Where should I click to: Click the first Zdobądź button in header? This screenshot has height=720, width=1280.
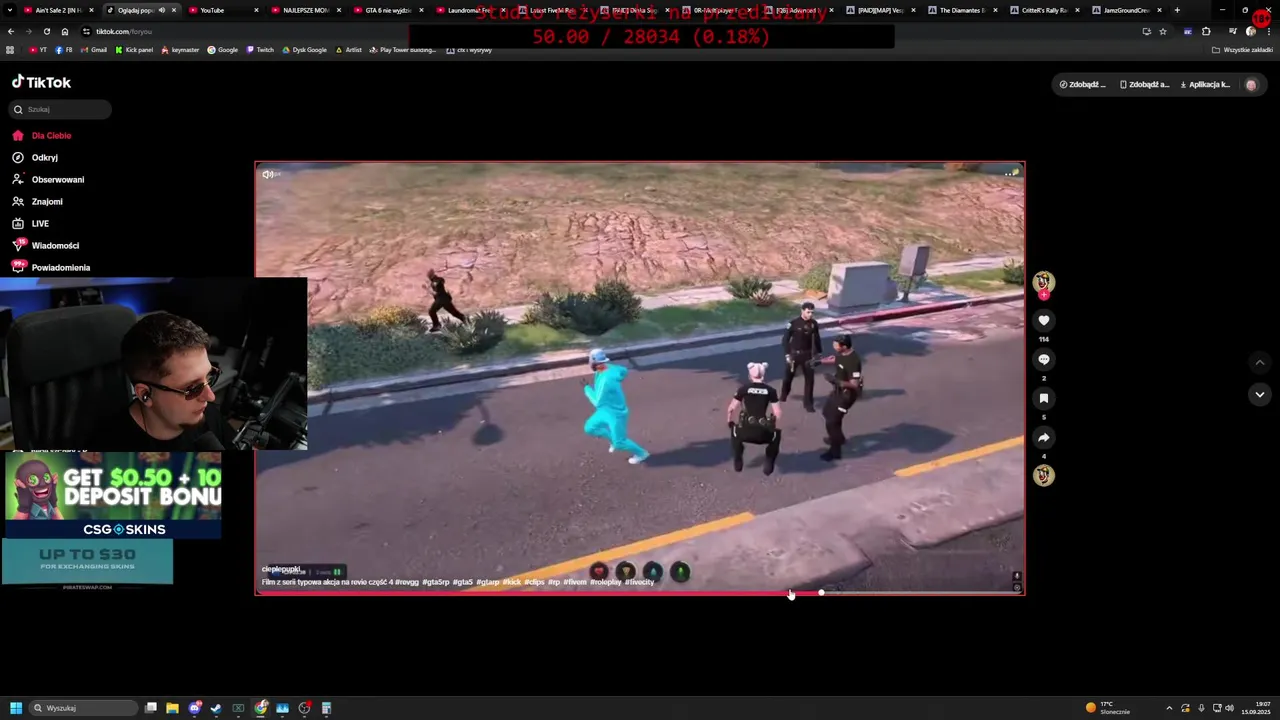(x=1082, y=84)
